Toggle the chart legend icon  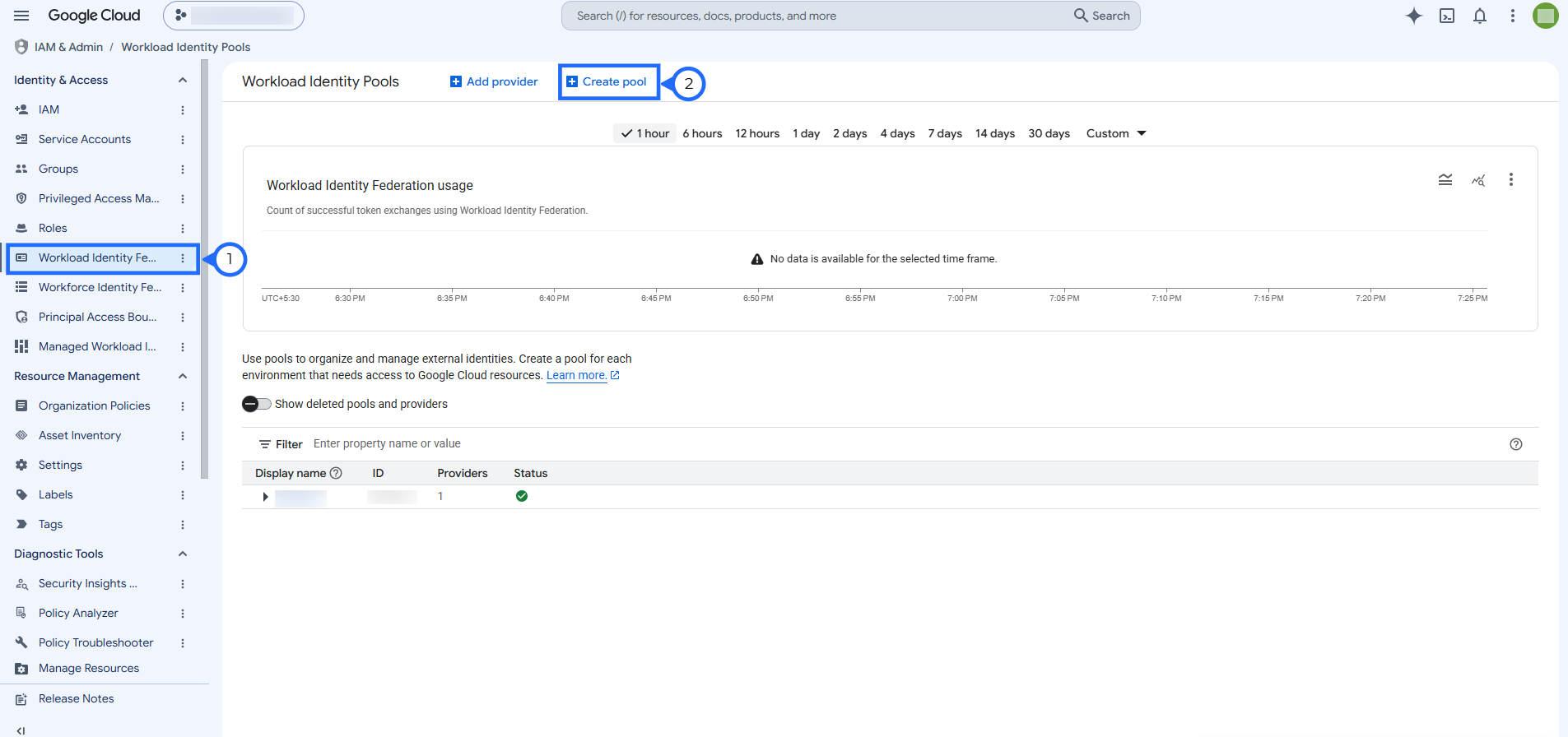(1445, 179)
